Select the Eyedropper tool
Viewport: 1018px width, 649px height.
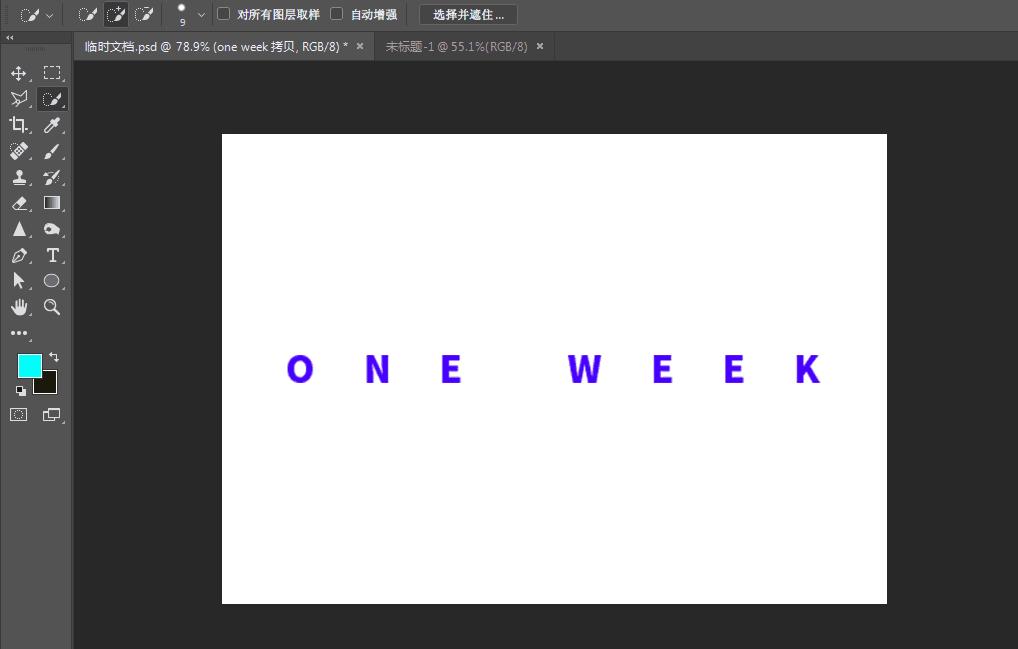click(52, 125)
